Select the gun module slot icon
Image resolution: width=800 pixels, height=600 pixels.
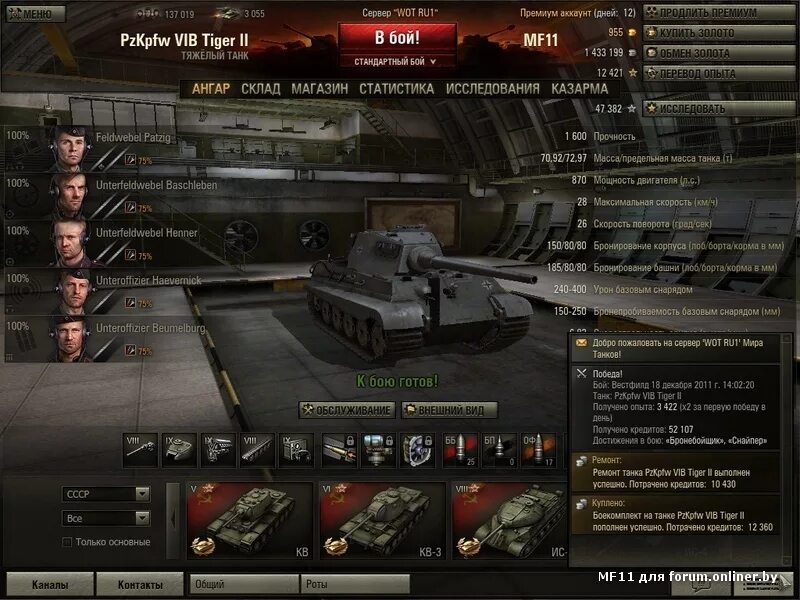tap(140, 450)
